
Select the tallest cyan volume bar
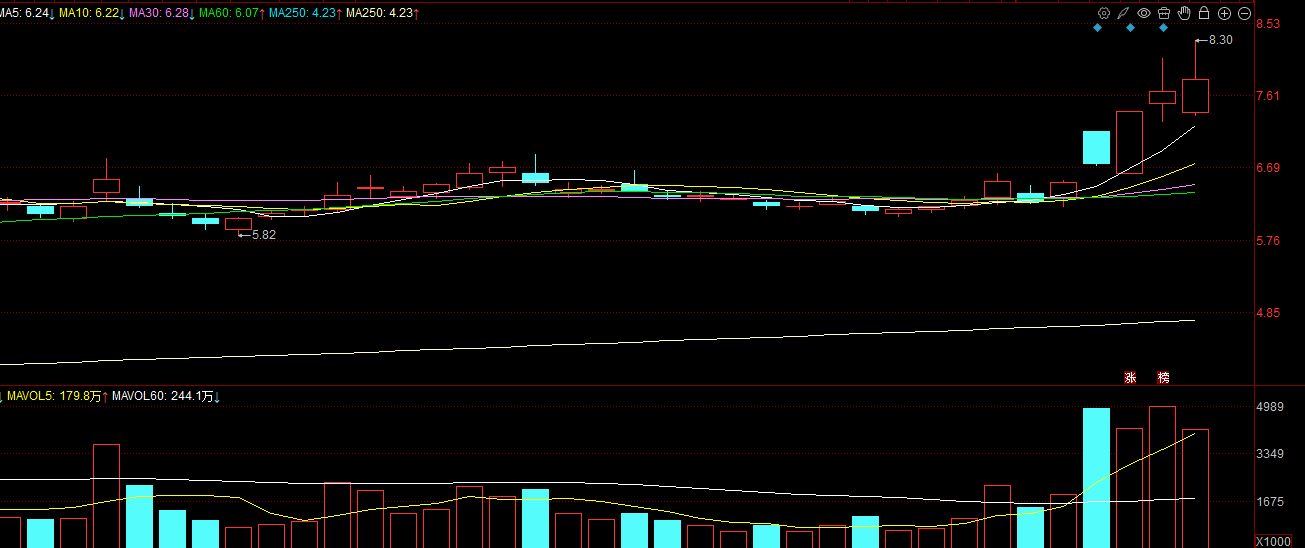[1096, 477]
